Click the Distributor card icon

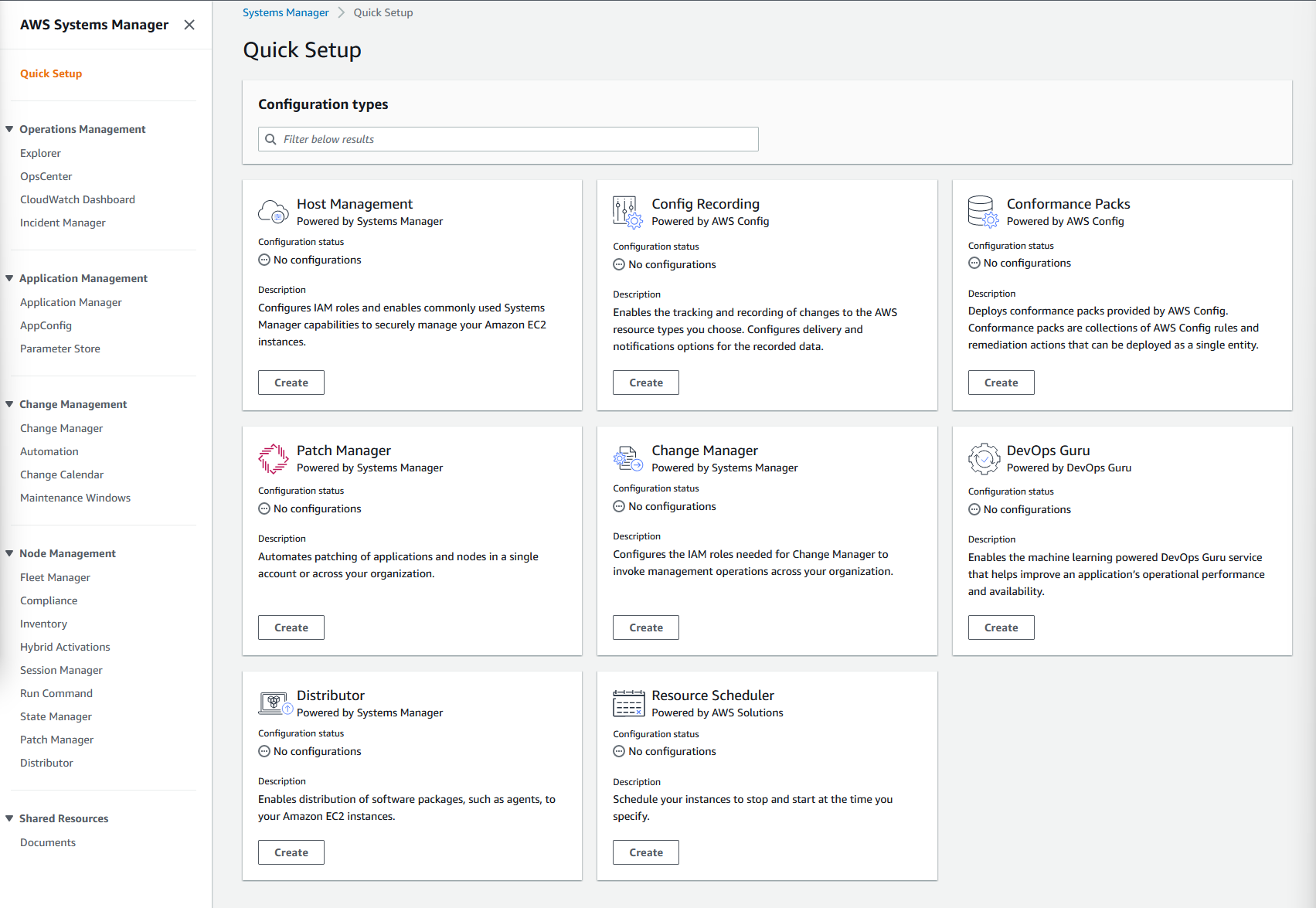tap(275, 703)
